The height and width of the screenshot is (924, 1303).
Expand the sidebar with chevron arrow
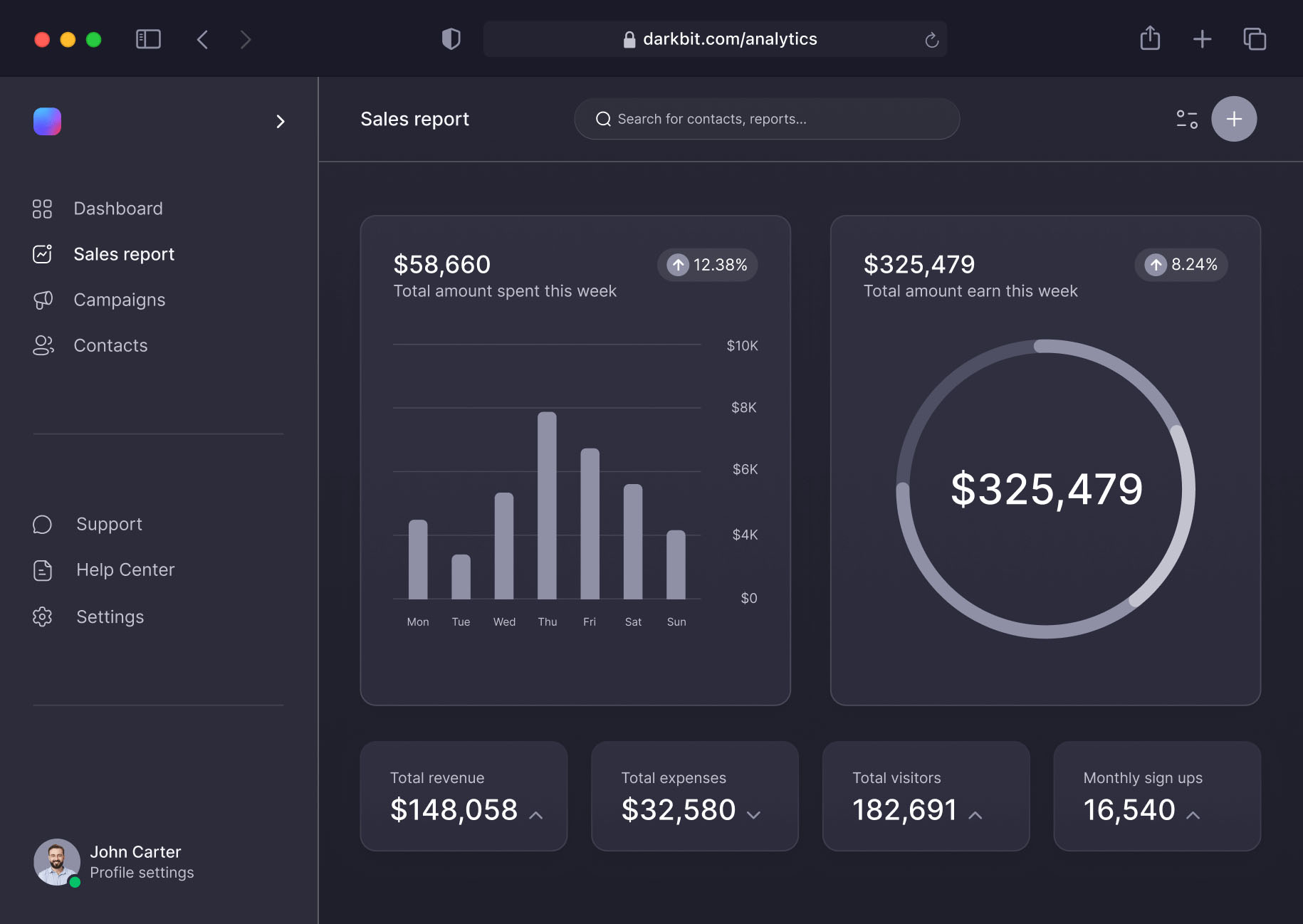tap(280, 122)
